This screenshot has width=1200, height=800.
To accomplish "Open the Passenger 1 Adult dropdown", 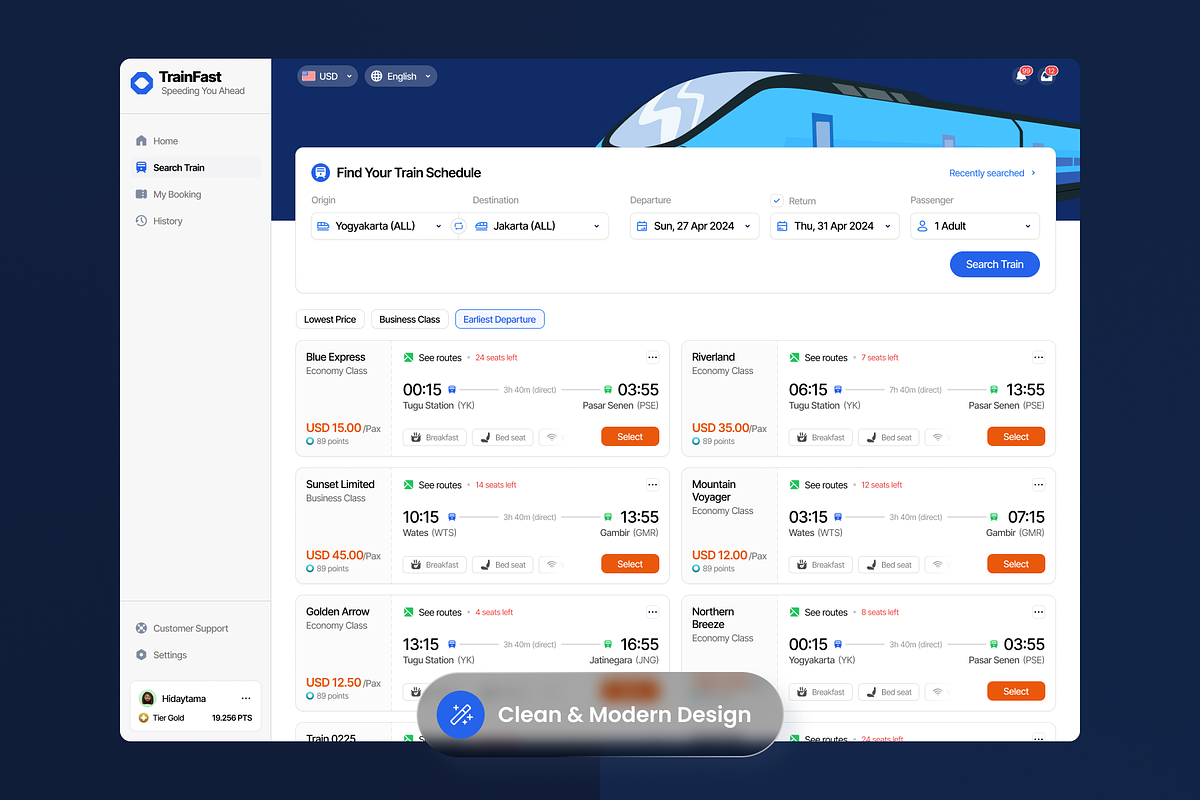I will click(x=975, y=226).
